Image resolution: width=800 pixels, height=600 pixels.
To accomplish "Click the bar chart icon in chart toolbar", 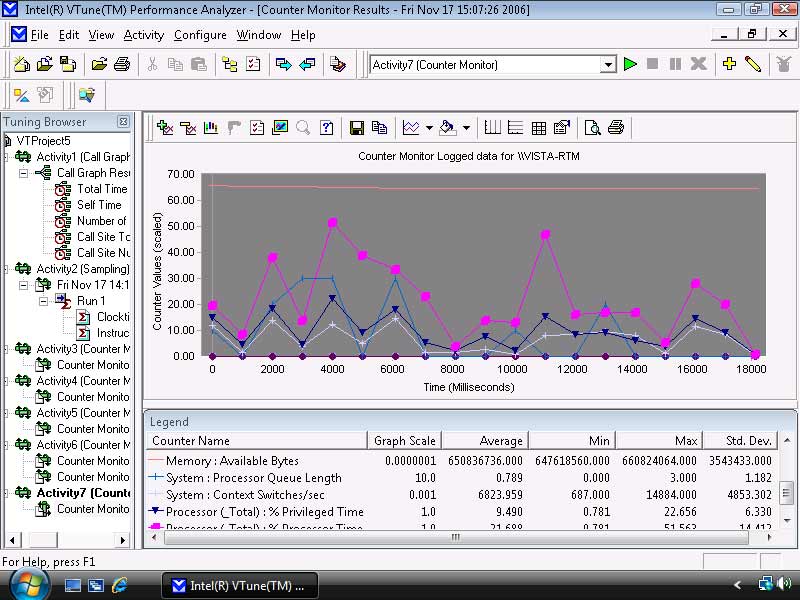I will coord(211,128).
